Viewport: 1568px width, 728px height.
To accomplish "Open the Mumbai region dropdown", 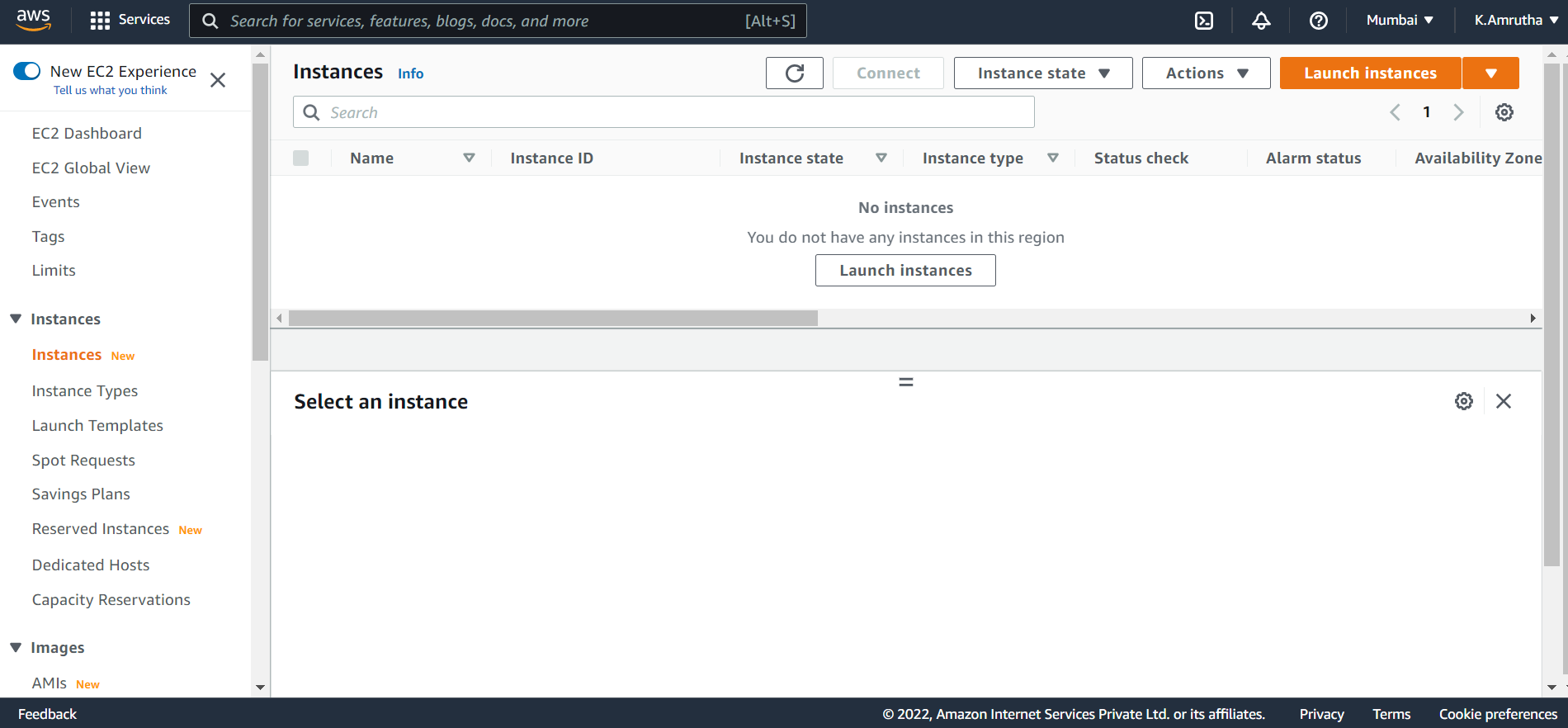I will pos(1400,20).
